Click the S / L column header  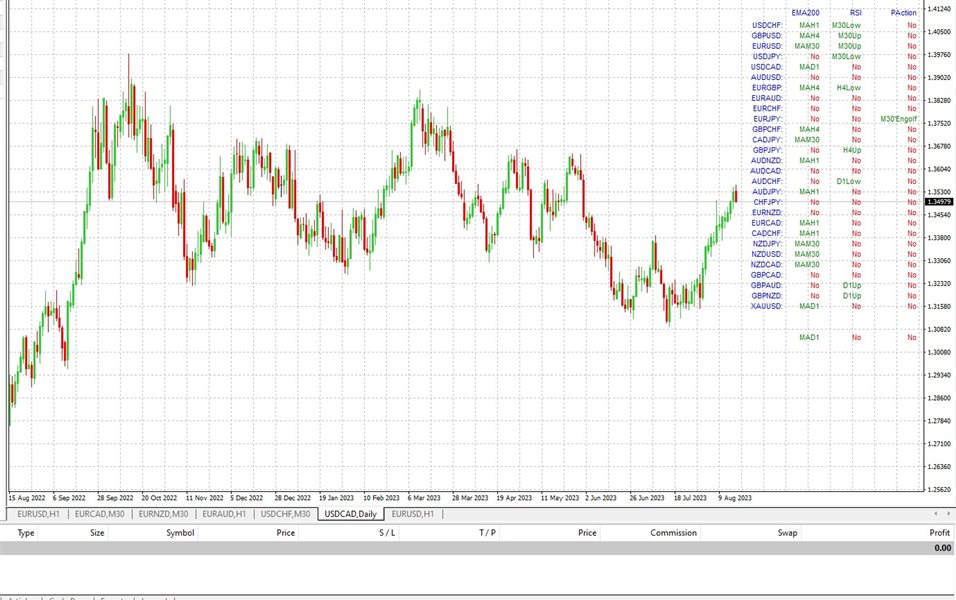[x=386, y=533]
